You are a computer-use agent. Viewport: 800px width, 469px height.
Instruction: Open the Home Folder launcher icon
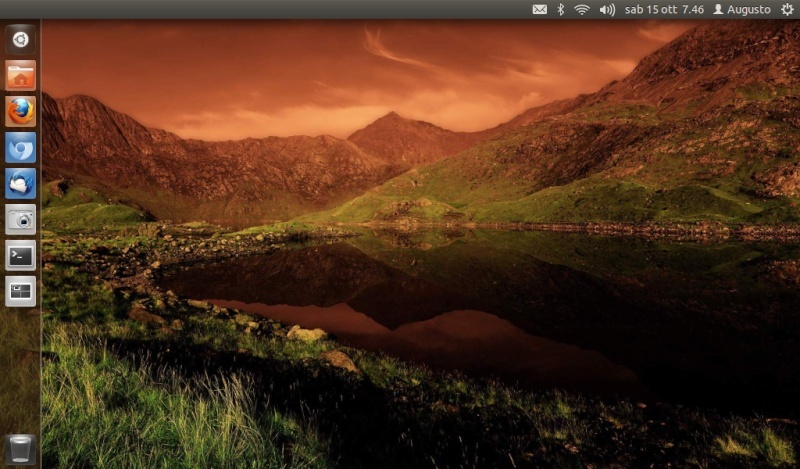click(x=20, y=75)
